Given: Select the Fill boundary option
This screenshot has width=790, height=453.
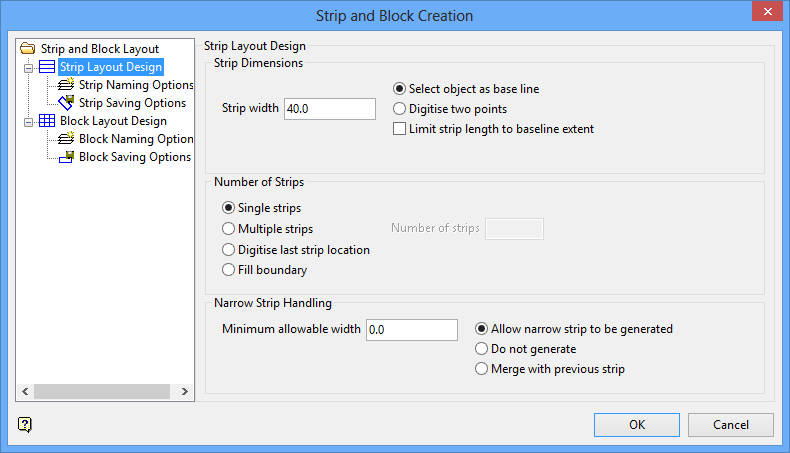Looking at the screenshot, I should click(x=229, y=270).
